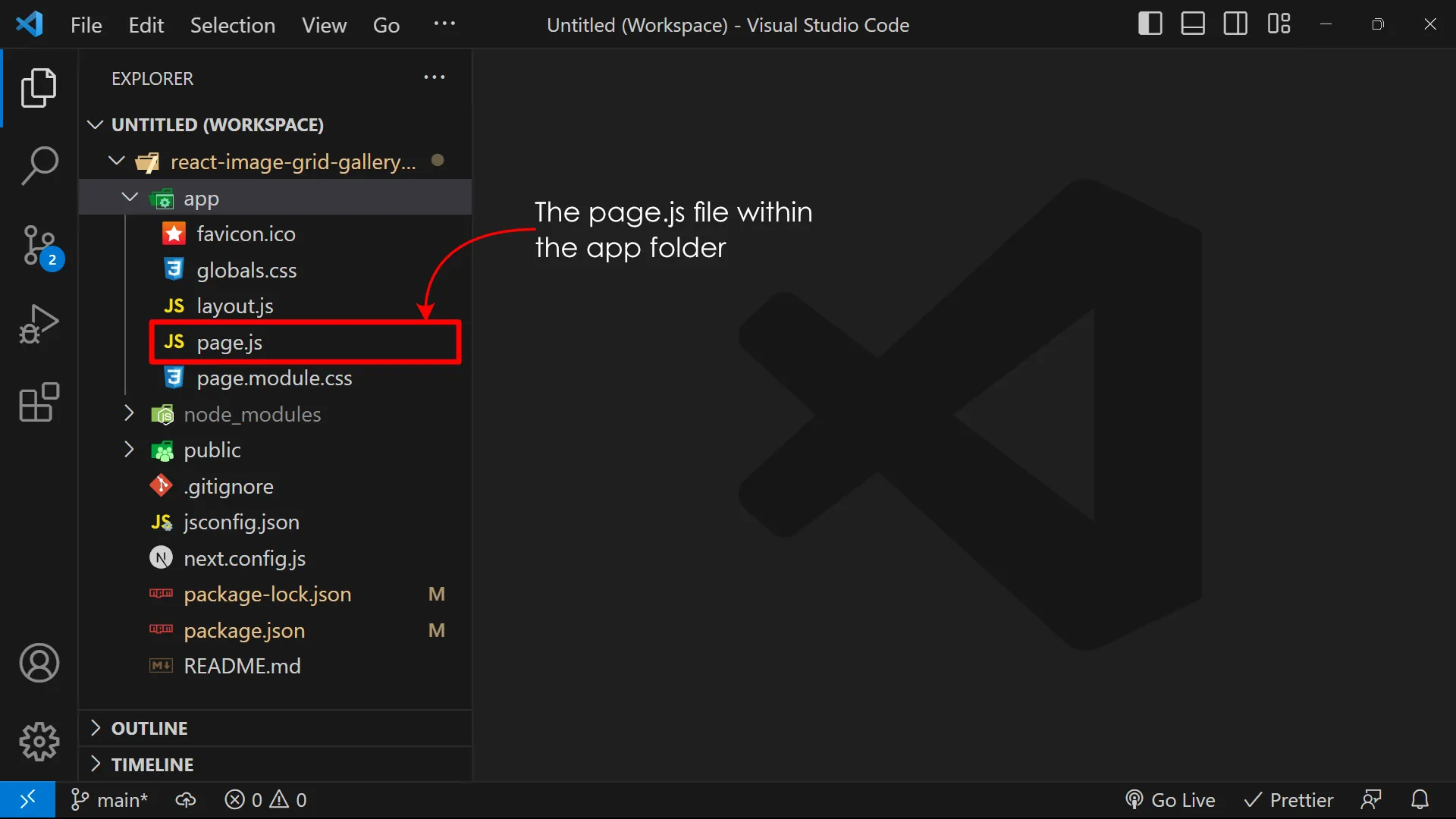
Task: Open the Manage gear icon
Action: coord(39,742)
